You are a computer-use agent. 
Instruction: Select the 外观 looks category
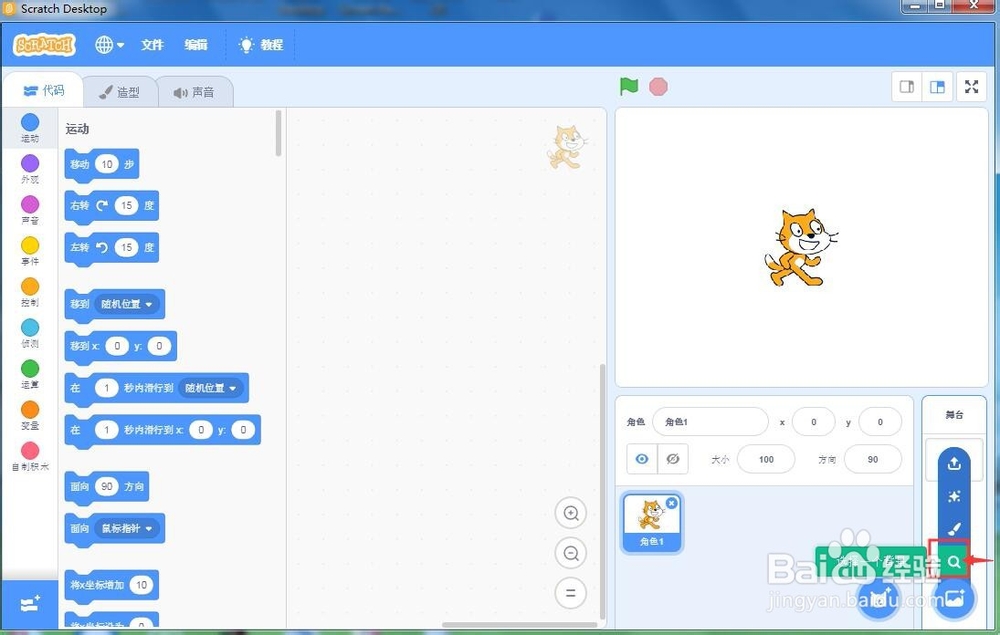[30, 169]
